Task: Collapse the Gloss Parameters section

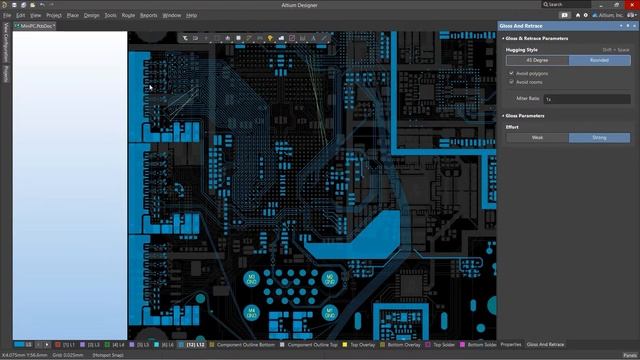Action: tap(503, 116)
